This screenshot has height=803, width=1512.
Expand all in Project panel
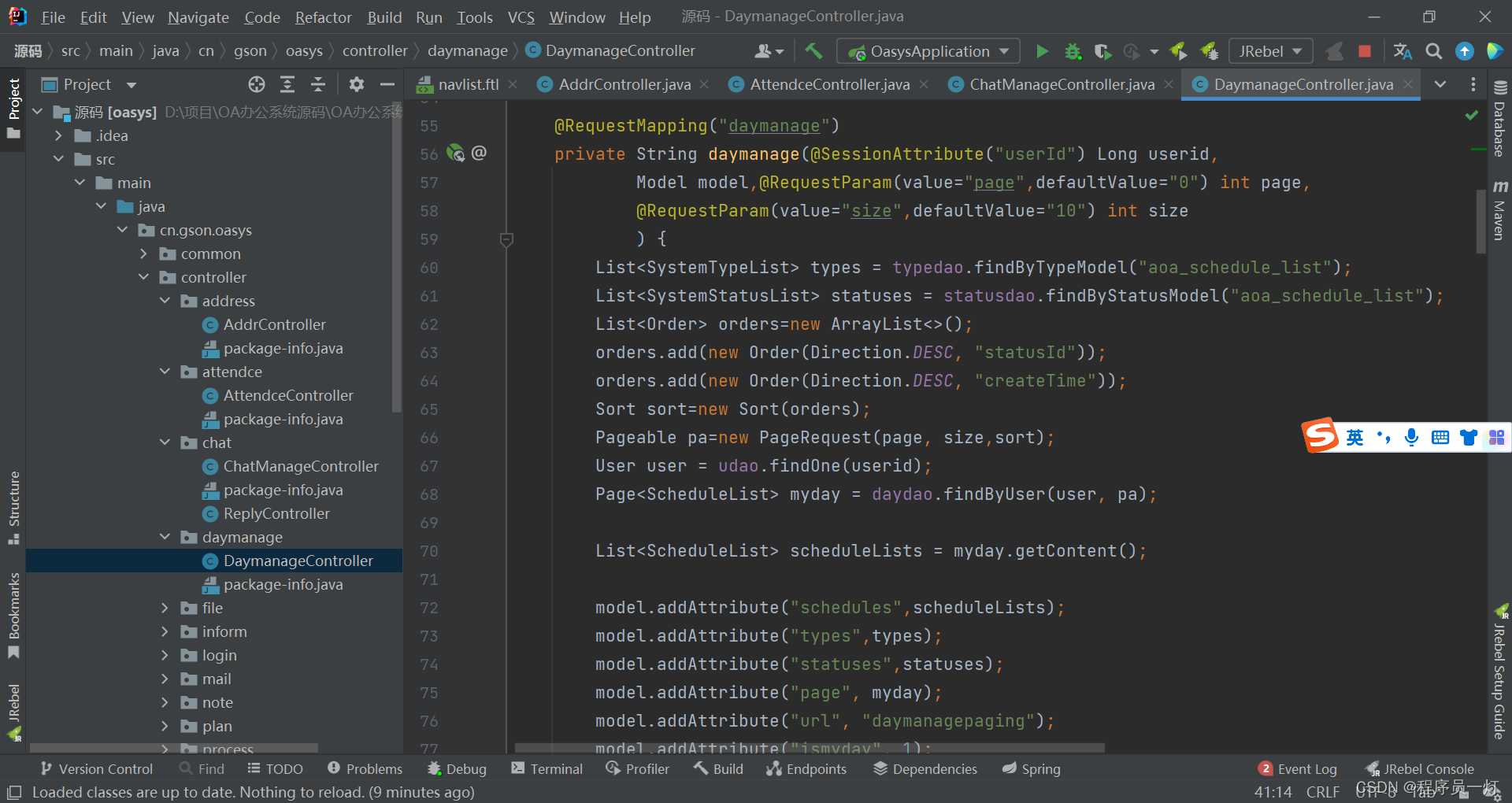click(x=287, y=84)
